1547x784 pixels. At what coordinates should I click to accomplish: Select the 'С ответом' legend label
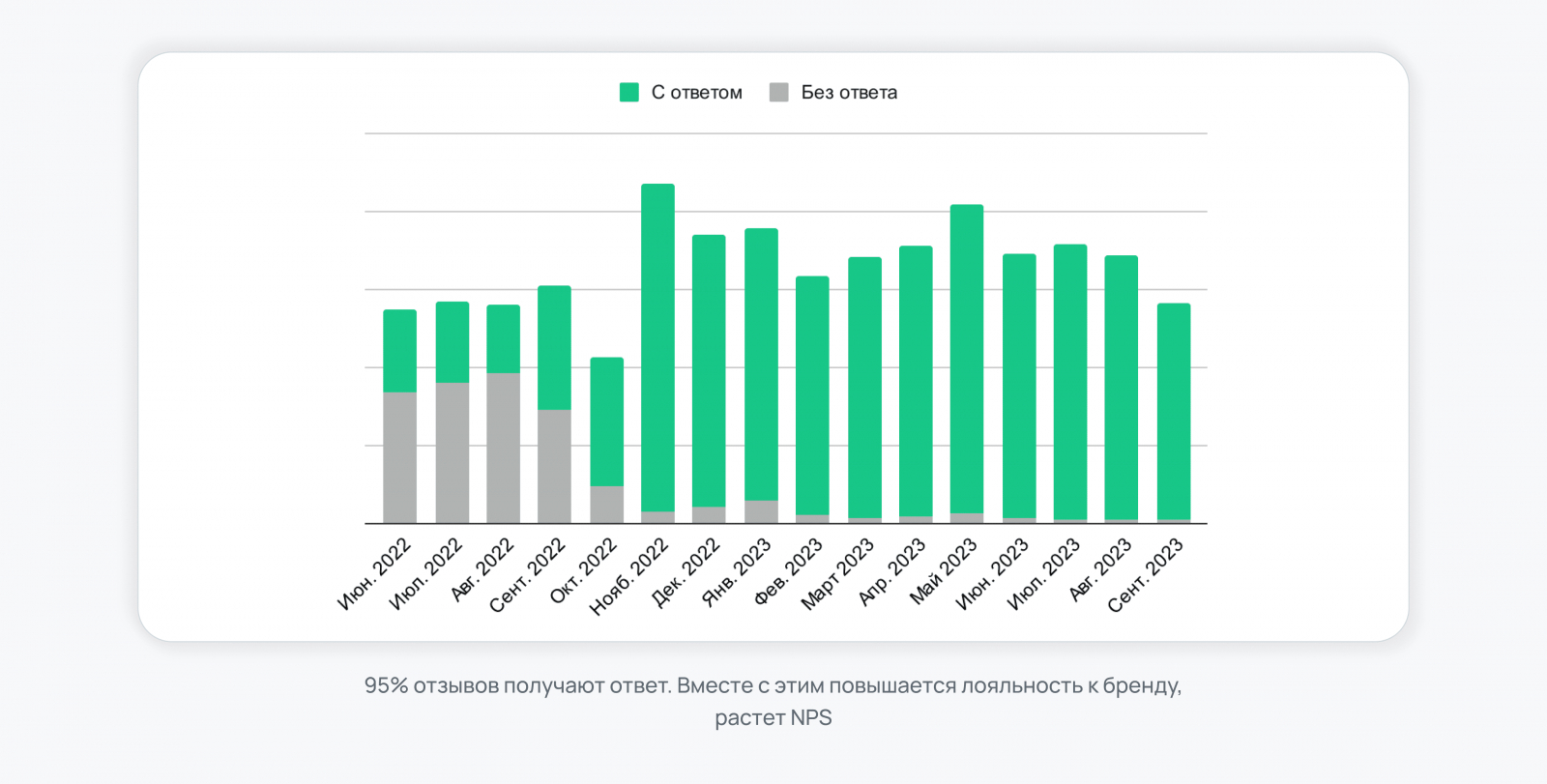[x=696, y=93]
